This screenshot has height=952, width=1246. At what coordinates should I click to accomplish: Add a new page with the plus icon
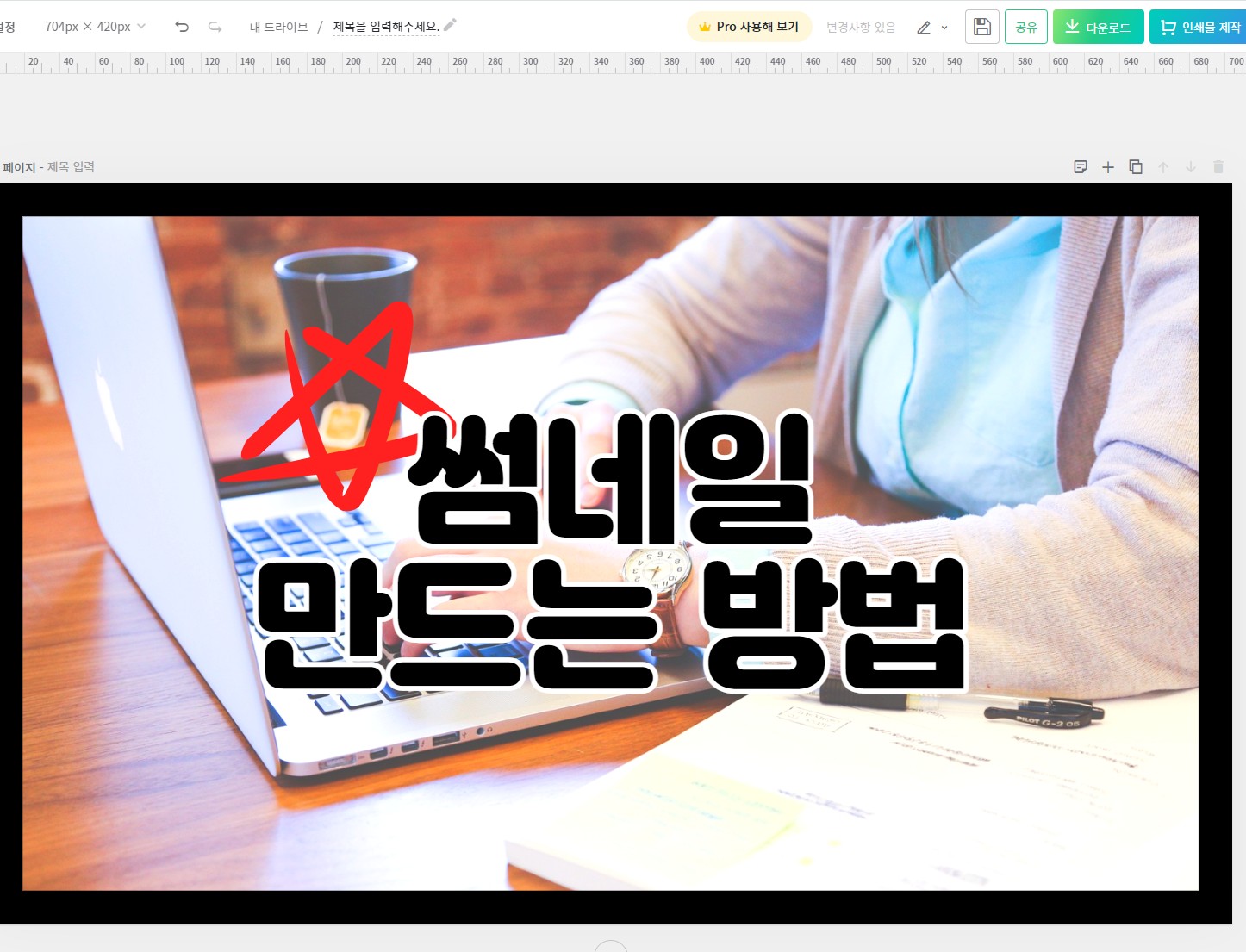(x=1108, y=166)
